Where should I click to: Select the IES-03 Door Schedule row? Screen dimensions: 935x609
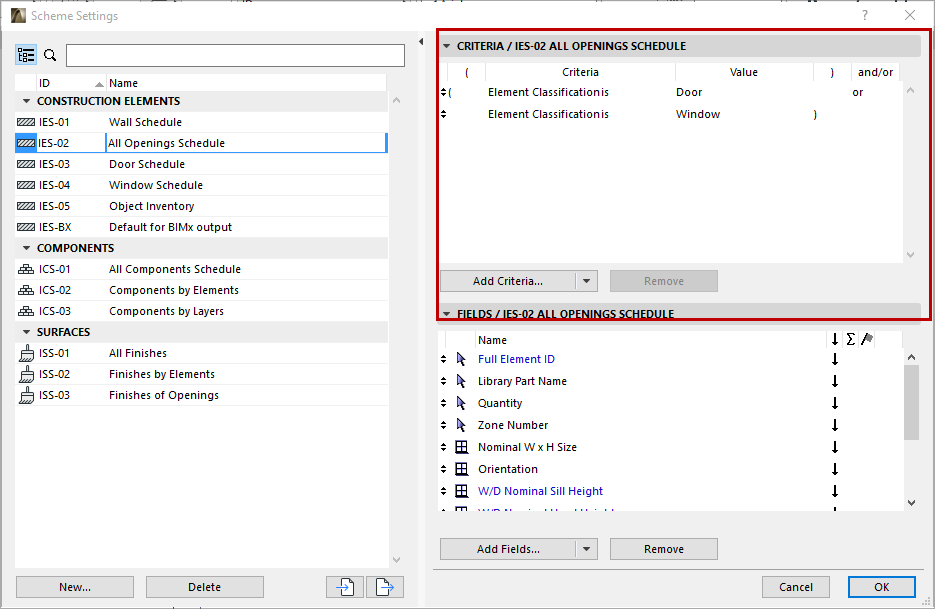tap(201, 164)
